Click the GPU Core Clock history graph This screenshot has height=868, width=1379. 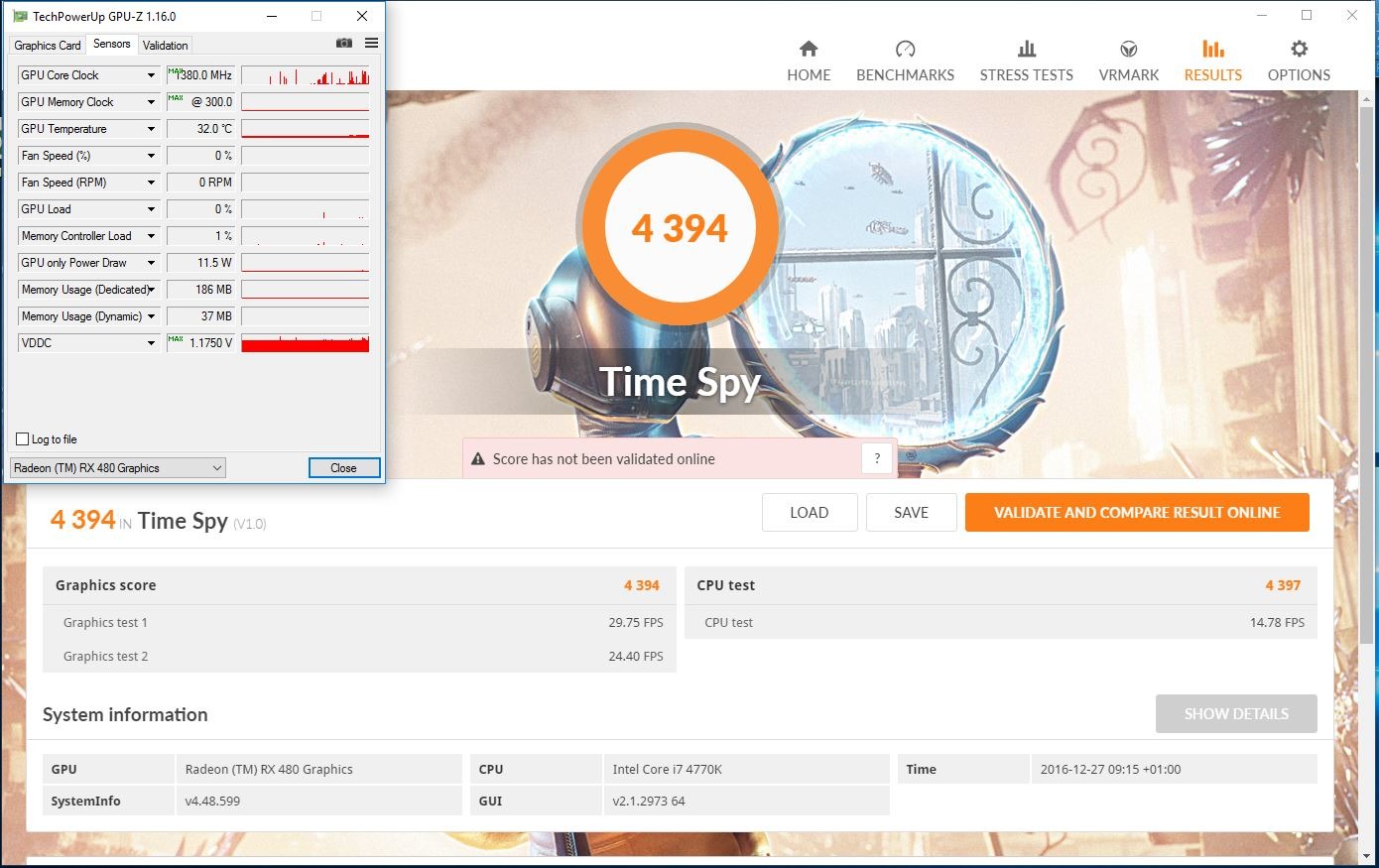306,75
